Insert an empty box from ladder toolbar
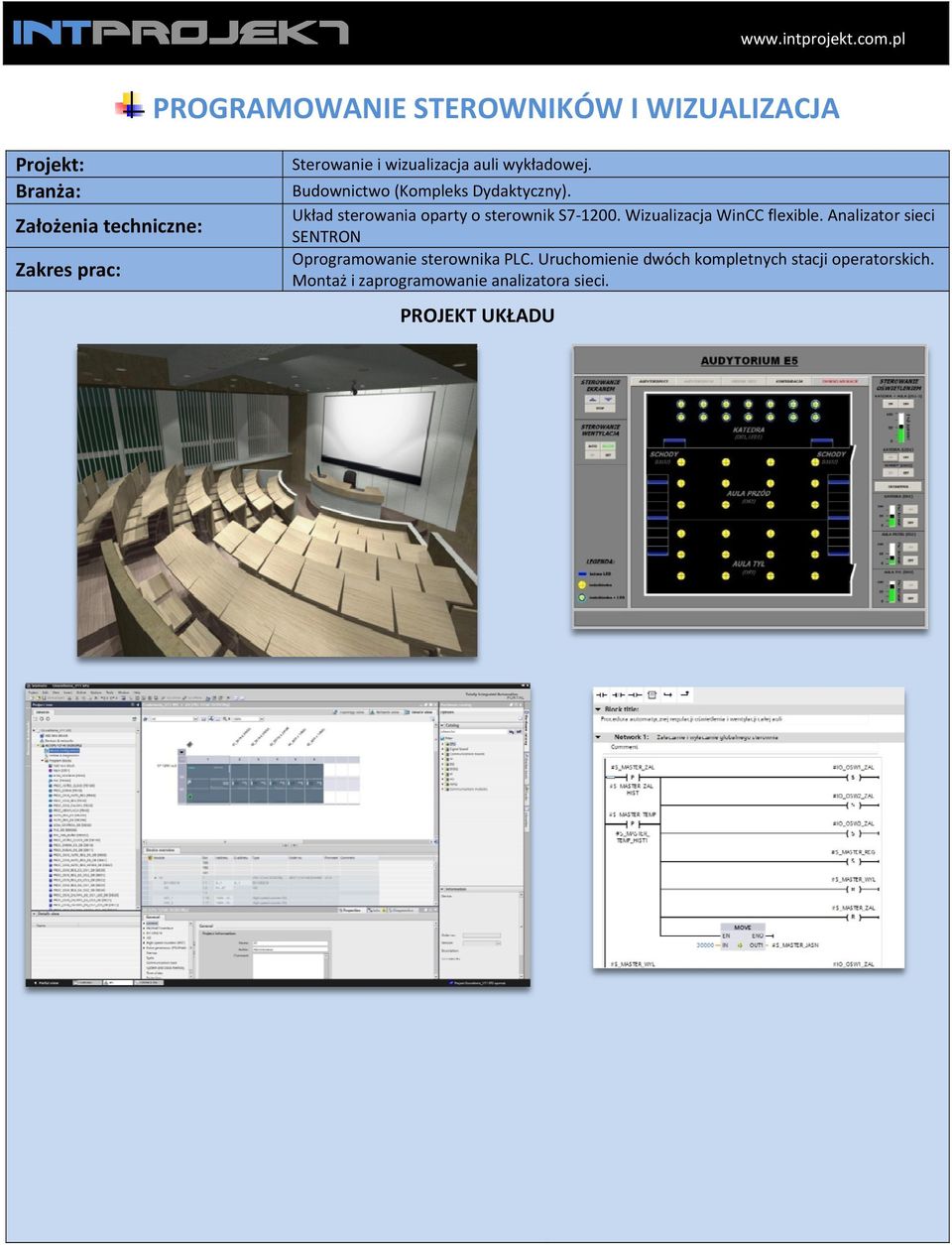The image size is (952, 1245). [x=652, y=695]
